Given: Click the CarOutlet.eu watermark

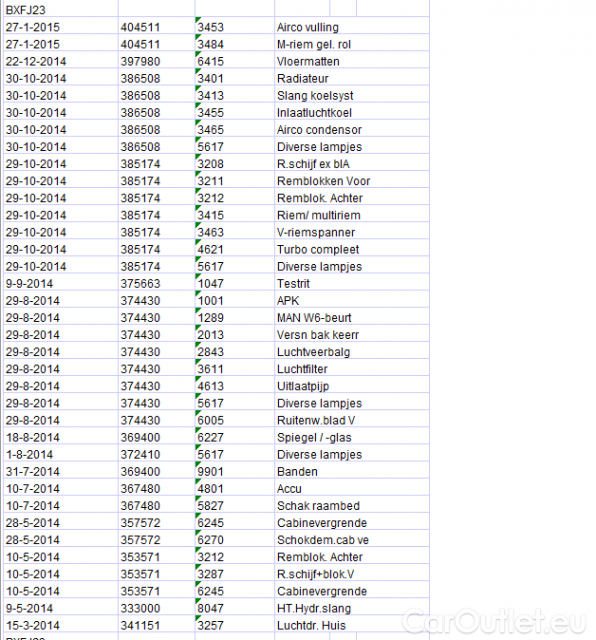Looking at the screenshot, I should pos(494,621).
